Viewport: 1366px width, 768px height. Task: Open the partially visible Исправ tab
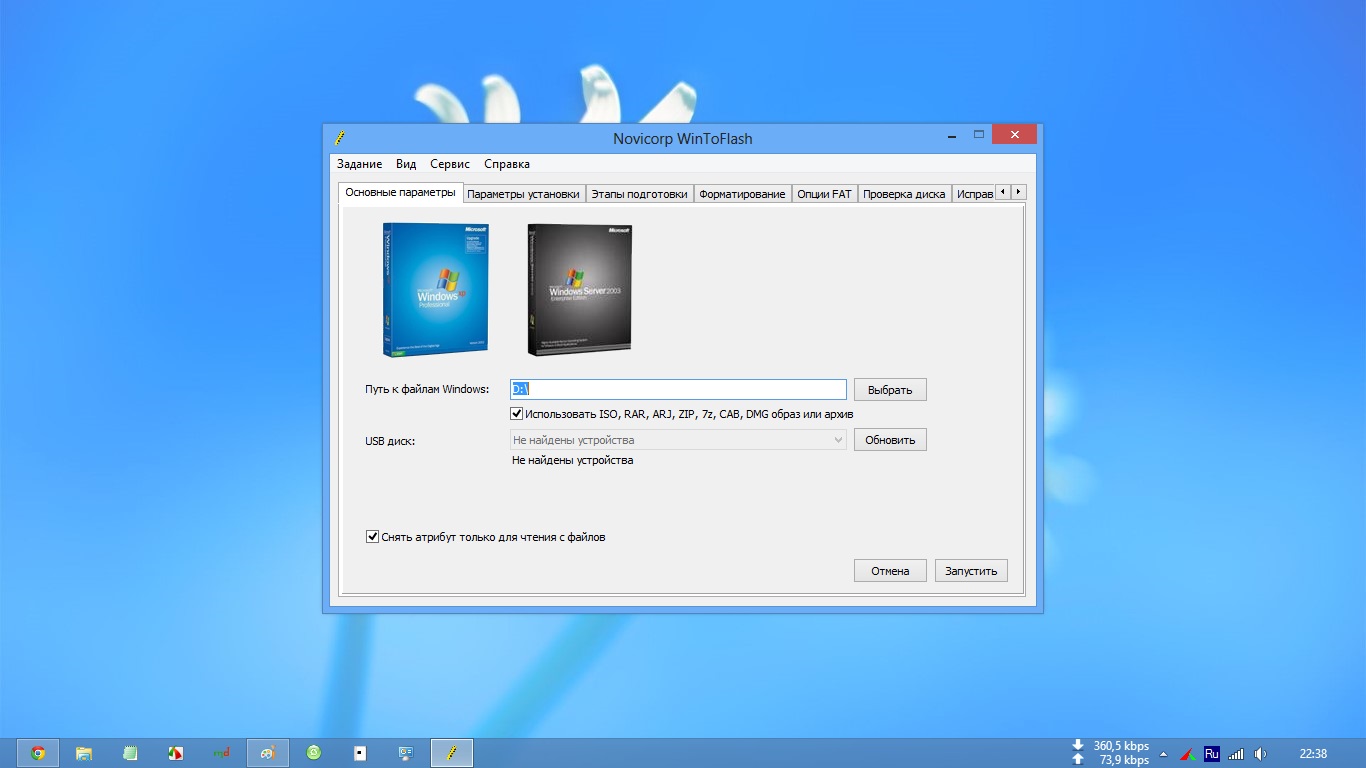click(x=974, y=194)
